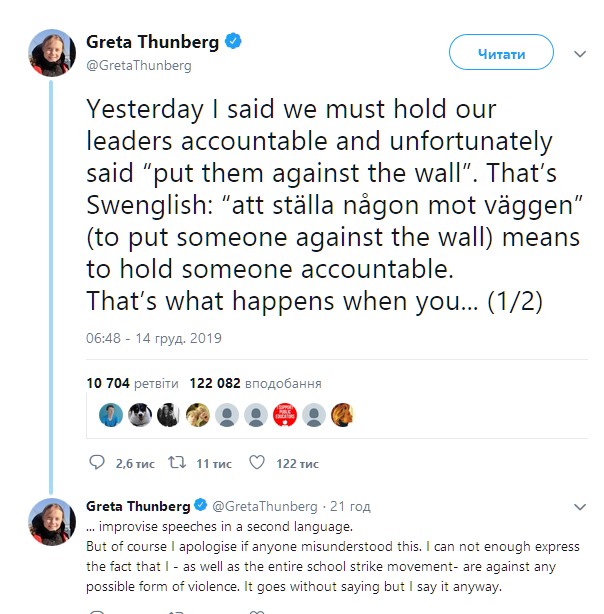Click the blue verified badge in the header

(x=233, y=43)
